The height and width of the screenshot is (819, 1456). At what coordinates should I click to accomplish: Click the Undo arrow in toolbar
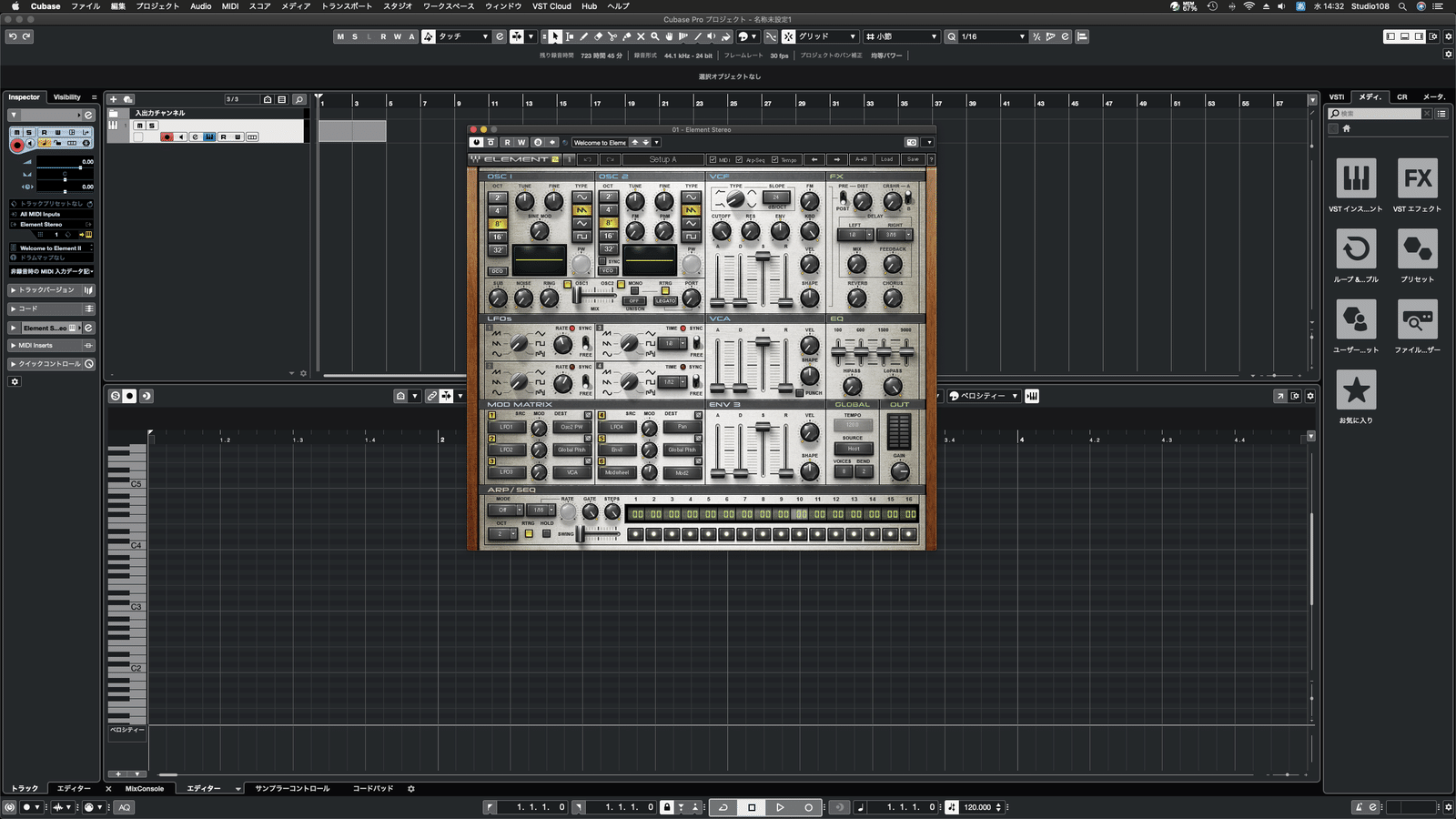[x=13, y=36]
